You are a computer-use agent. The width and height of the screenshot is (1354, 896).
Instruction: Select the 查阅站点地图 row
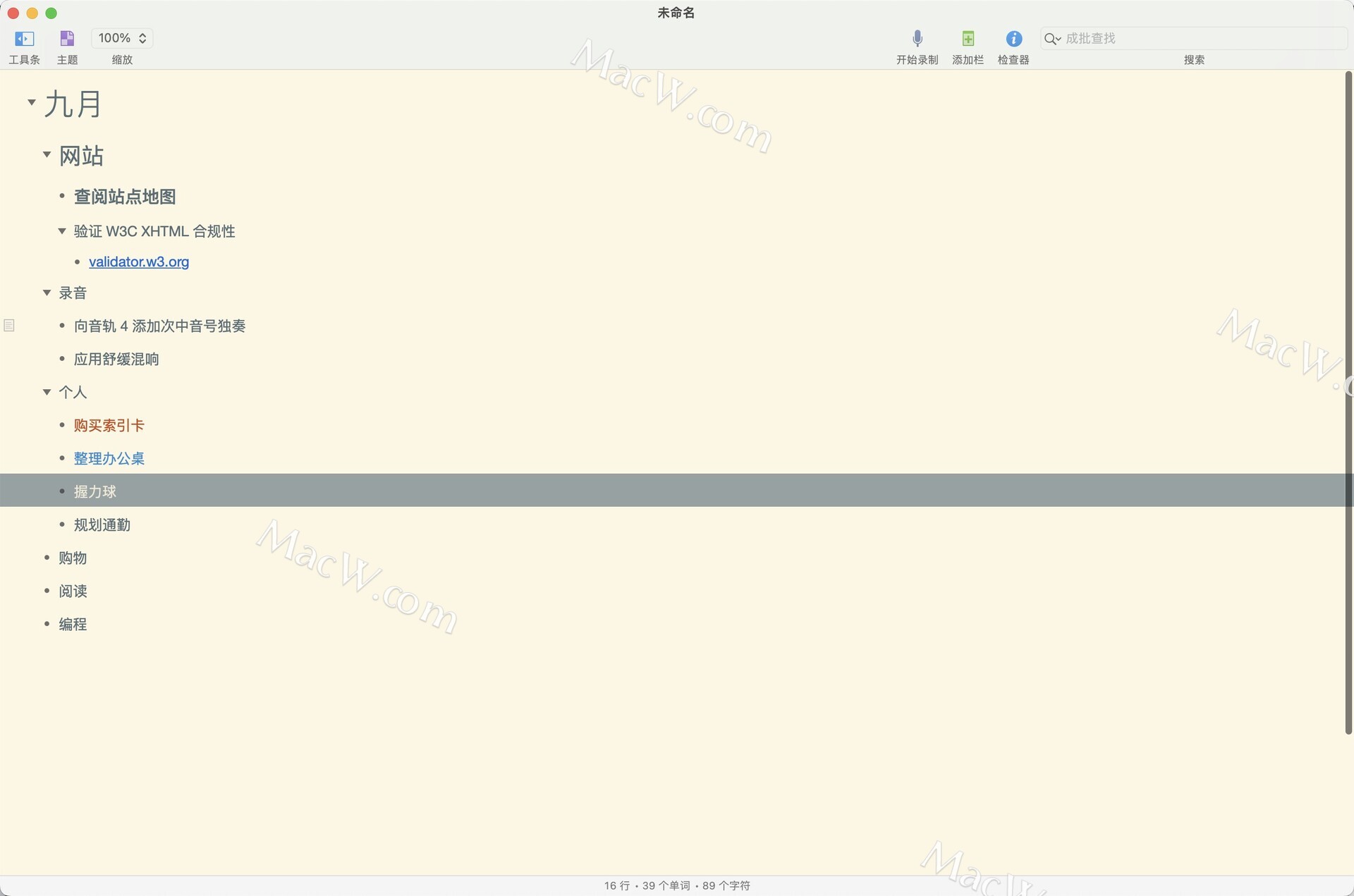pyautogui.click(x=125, y=197)
